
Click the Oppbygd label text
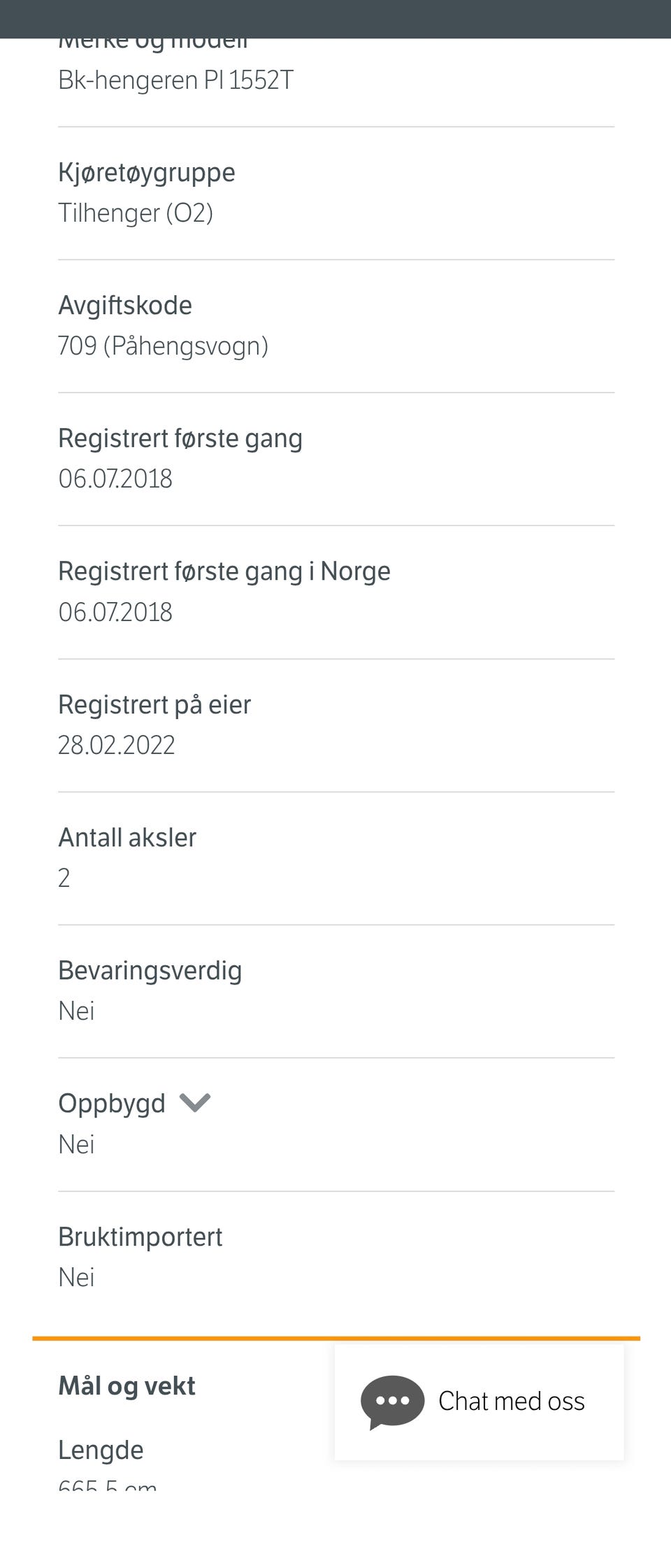112,1104
